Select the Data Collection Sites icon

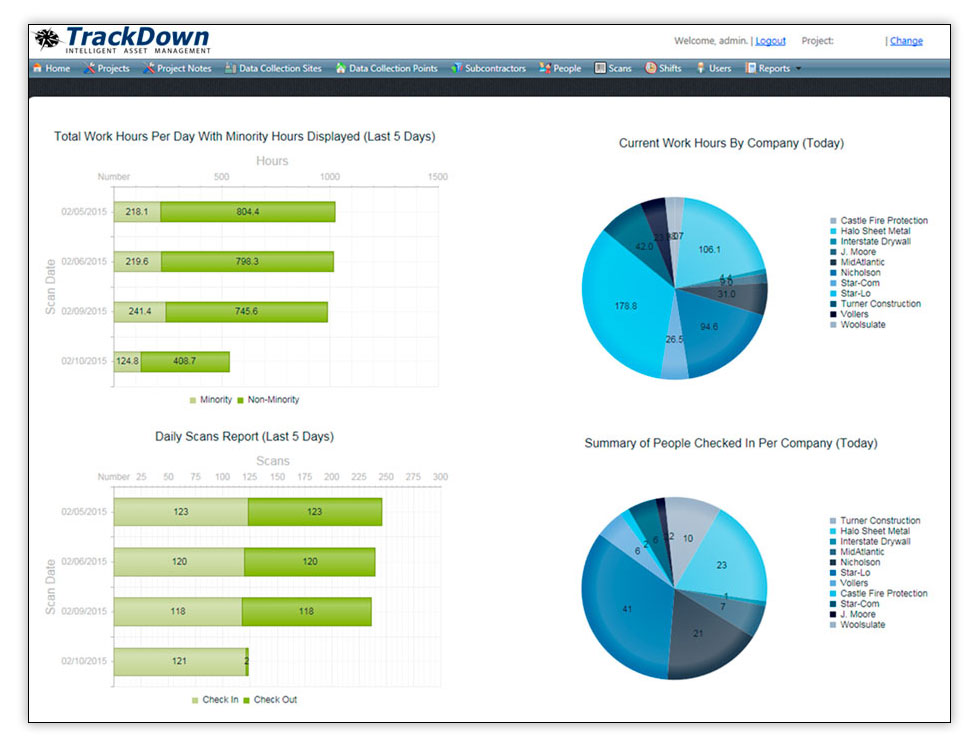230,68
